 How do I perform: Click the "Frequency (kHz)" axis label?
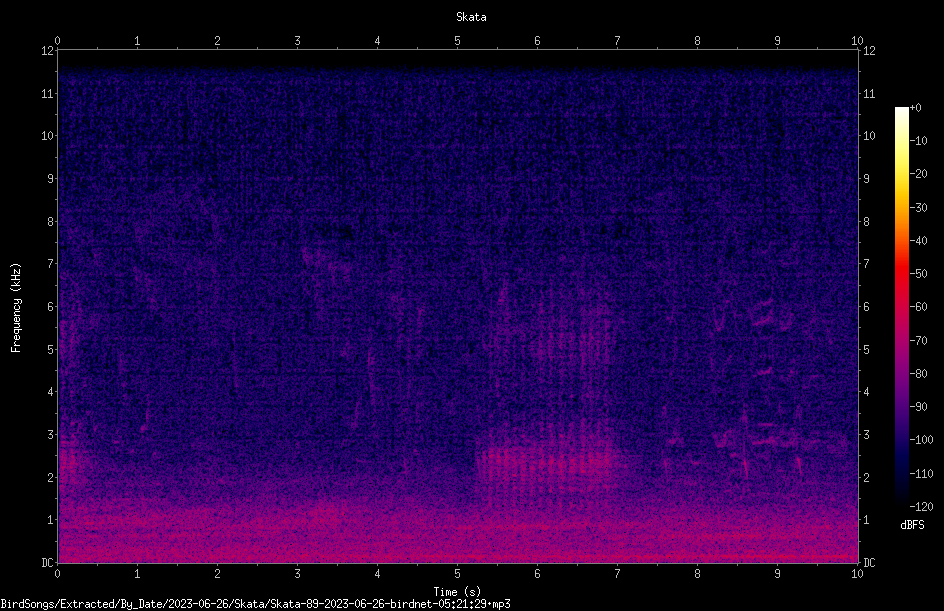[16, 308]
